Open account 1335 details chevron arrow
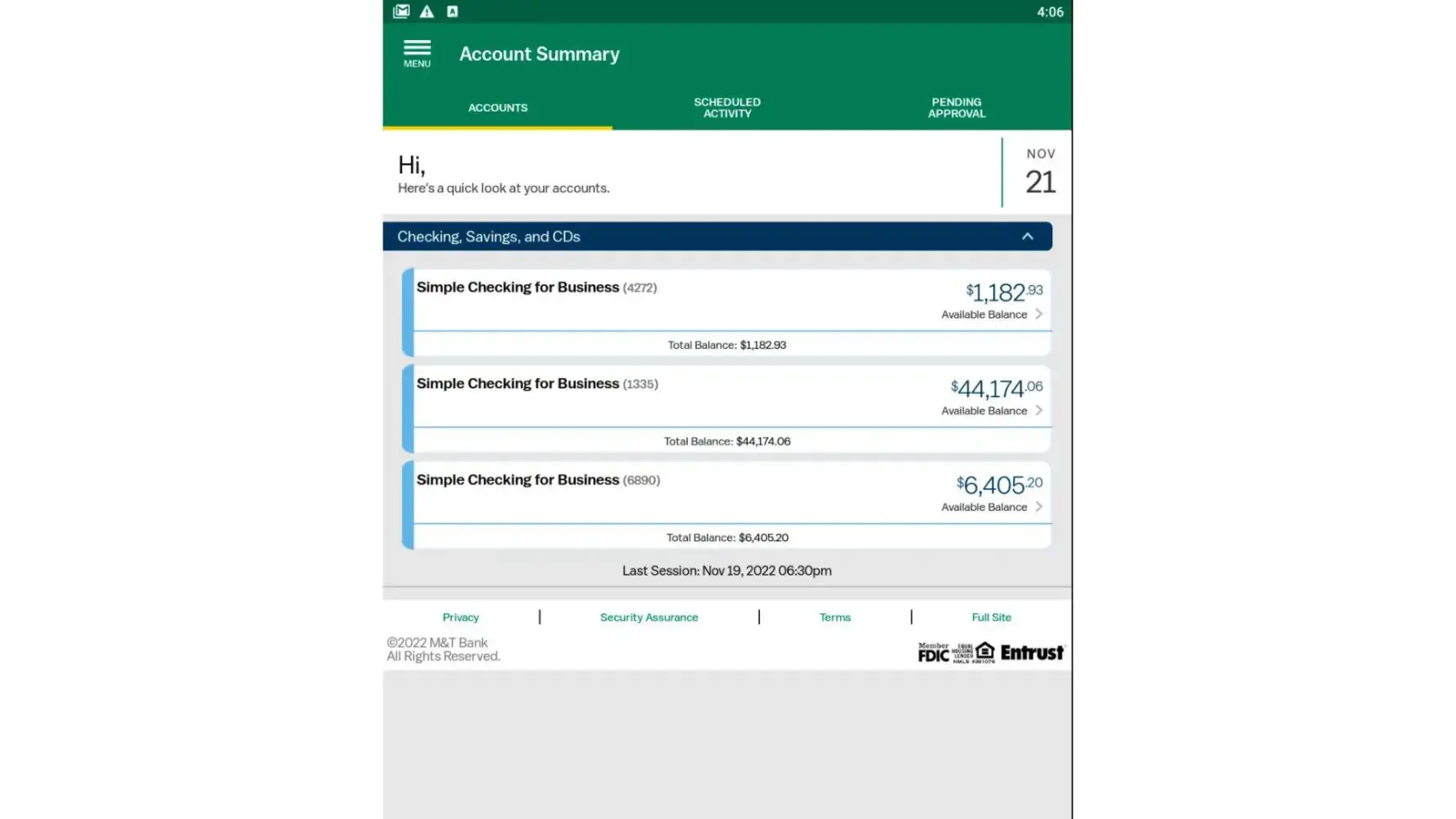 tap(1038, 410)
